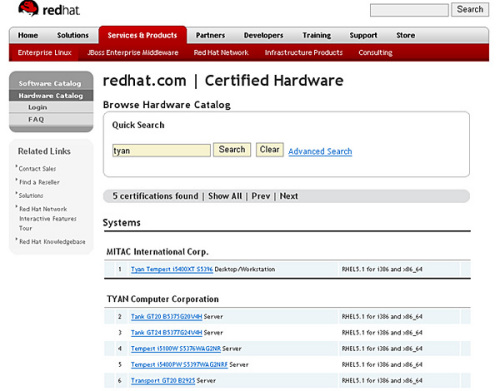Open the Home tab

click(28, 35)
